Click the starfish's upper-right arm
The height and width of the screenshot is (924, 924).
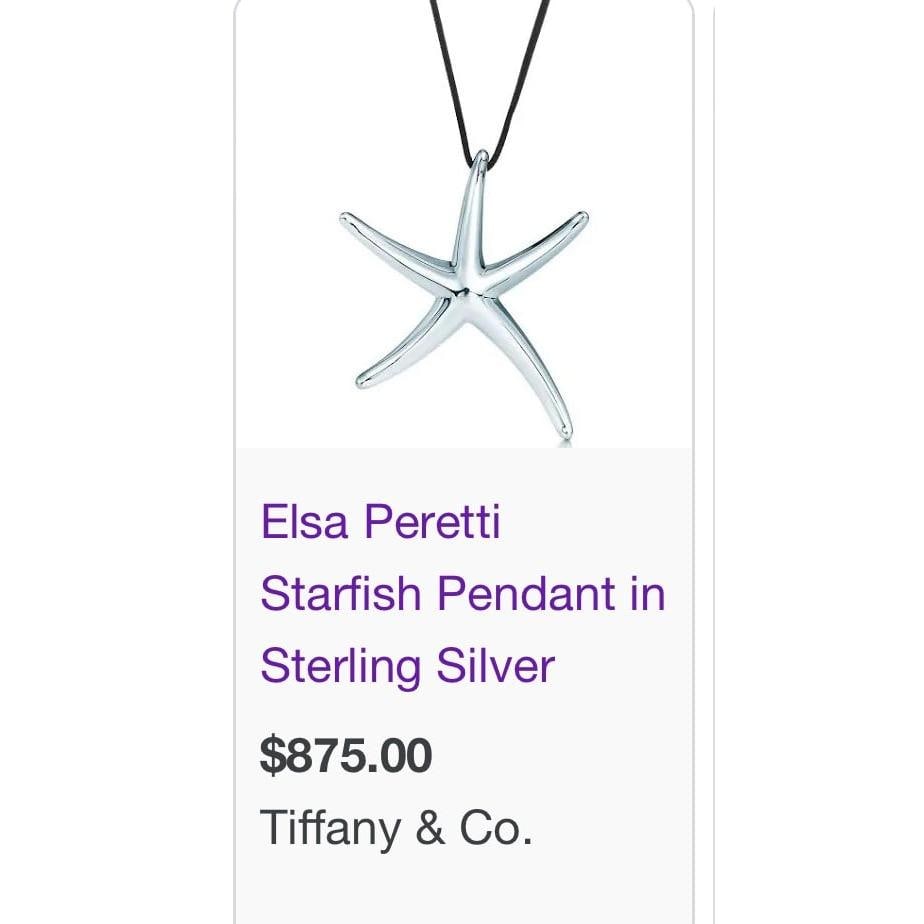pos(533,246)
